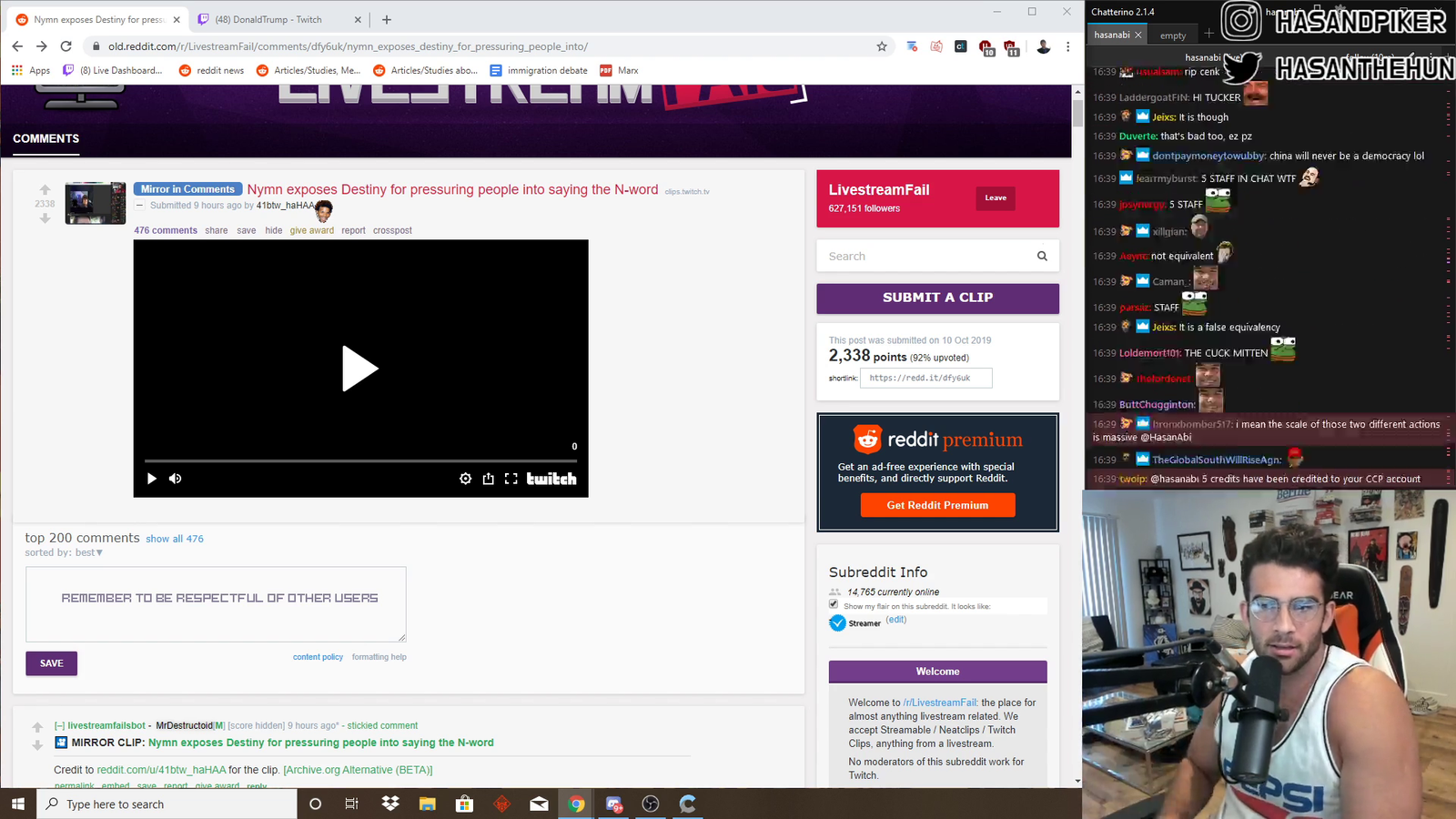1456x819 pixels.
Task: Click the small play icon in video controls
Action: click(x=152, y=479)
